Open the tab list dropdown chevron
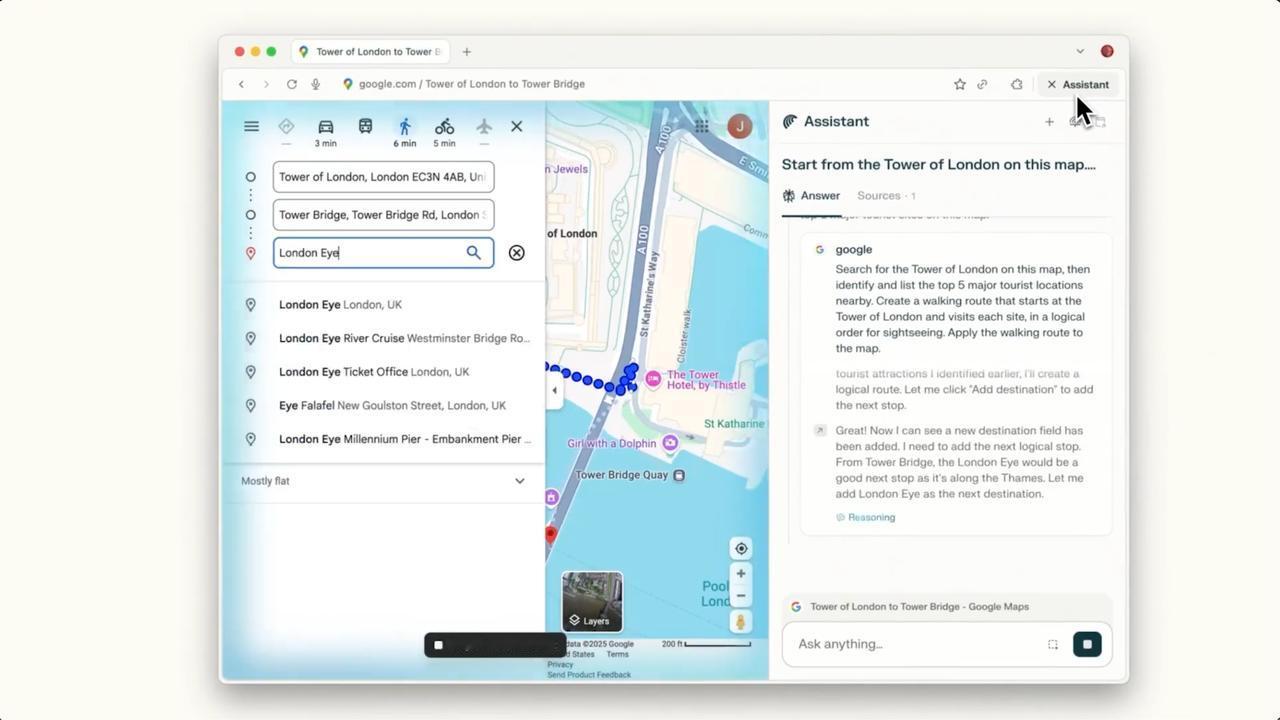The image size is (1280, 720). [1080, 51]
